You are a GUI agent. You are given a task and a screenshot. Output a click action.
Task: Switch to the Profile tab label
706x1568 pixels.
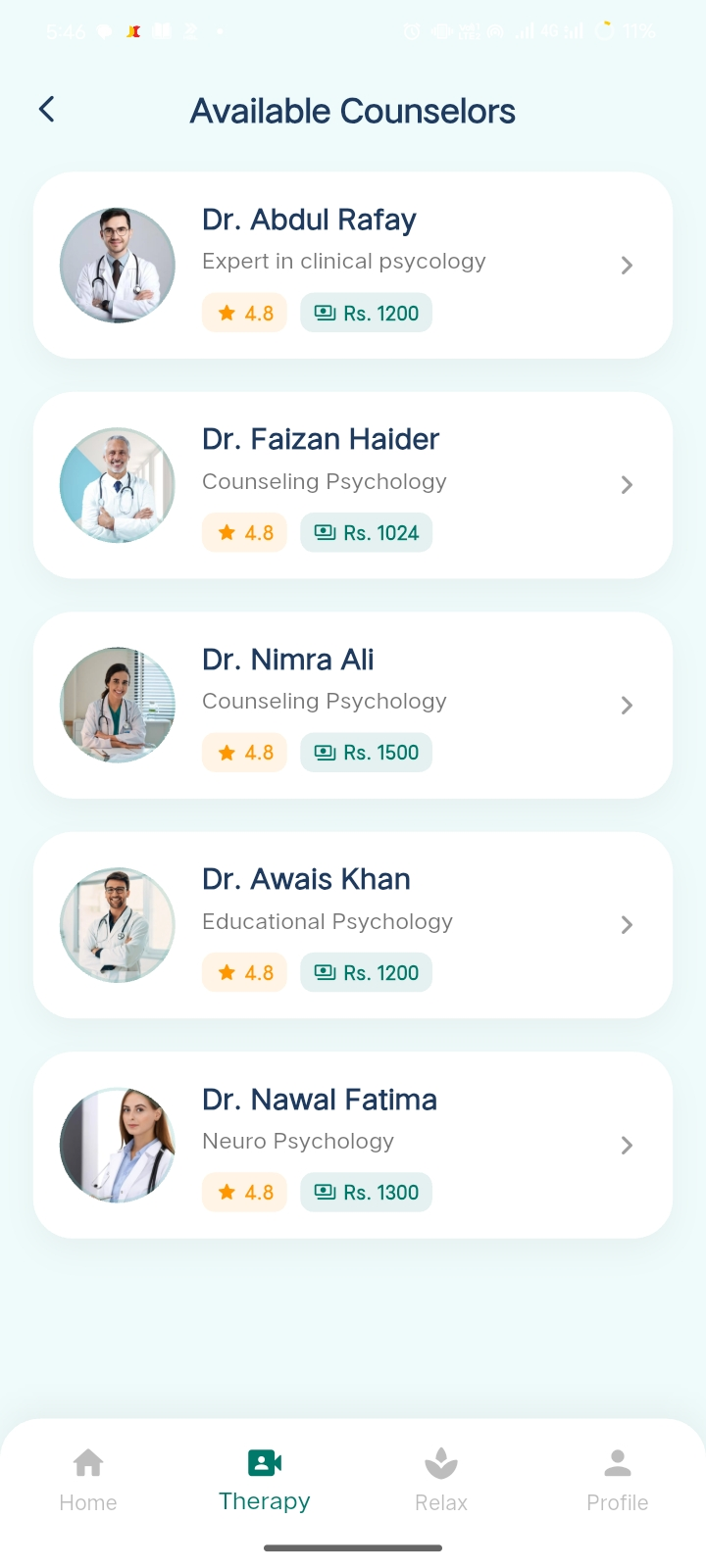point(618,1502)
